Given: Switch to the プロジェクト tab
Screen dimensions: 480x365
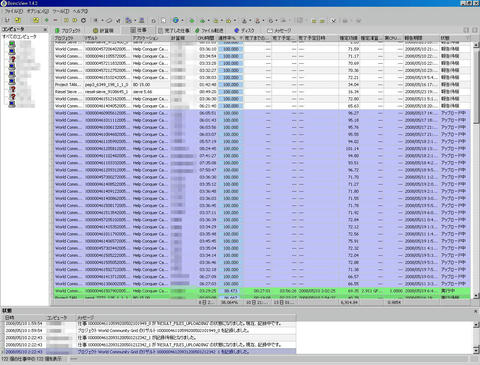Looking at the screenshot, I should (68, 30).
